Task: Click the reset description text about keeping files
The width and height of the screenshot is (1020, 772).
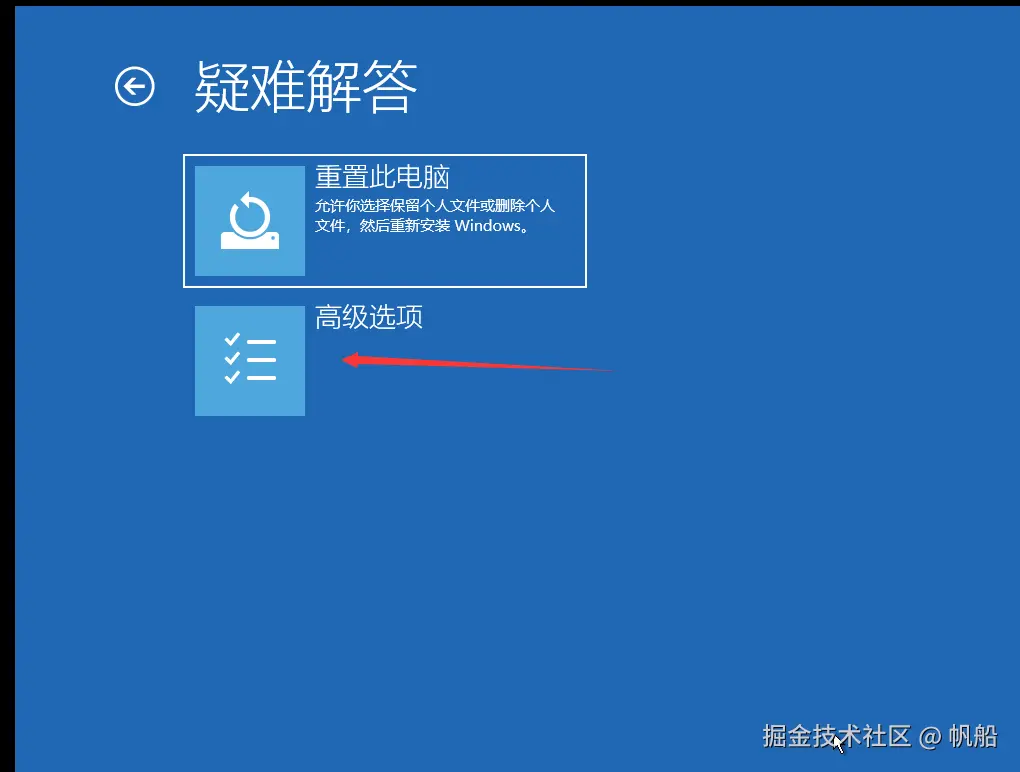Action: 435,215
